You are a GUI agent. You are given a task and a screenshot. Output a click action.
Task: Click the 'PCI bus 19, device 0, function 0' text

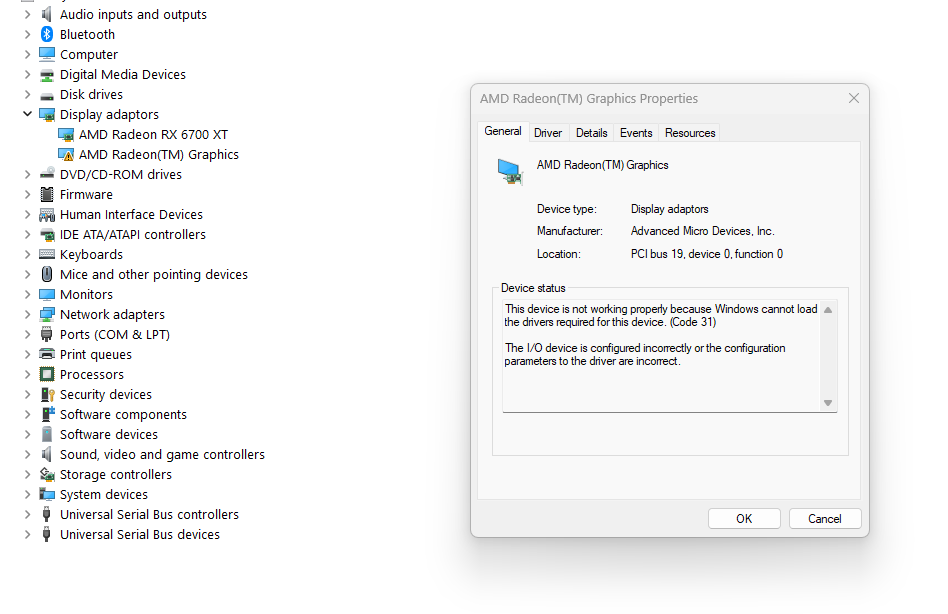pos(707,254)
